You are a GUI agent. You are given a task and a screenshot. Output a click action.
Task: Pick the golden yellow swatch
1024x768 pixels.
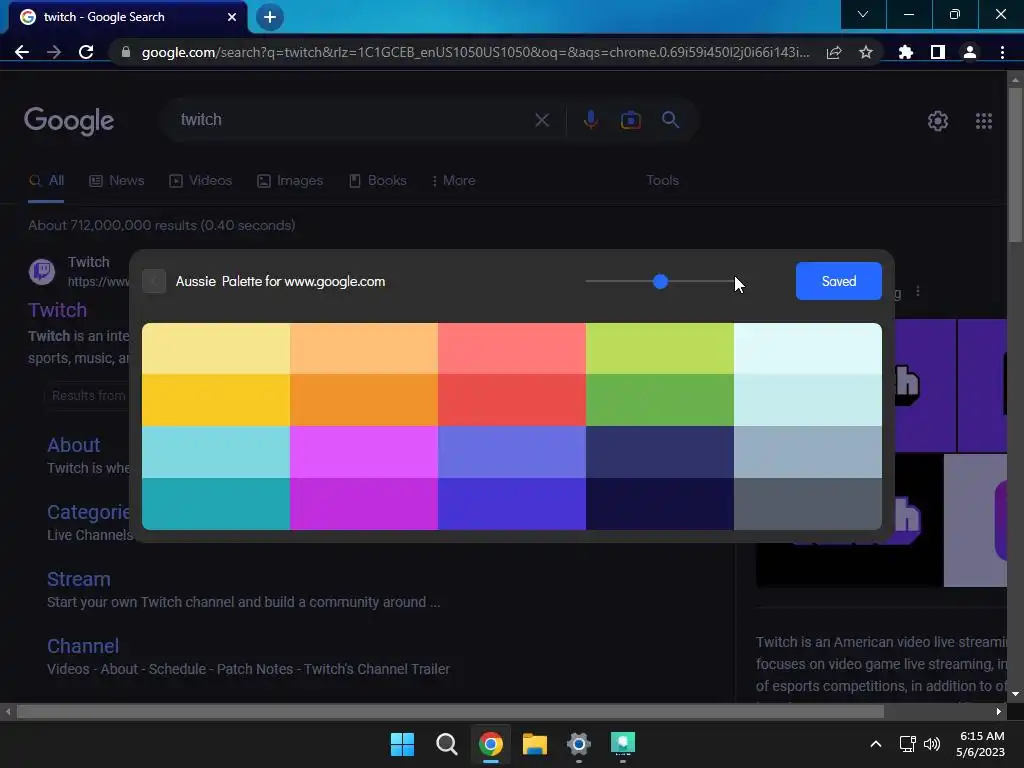tap(216, 400)
